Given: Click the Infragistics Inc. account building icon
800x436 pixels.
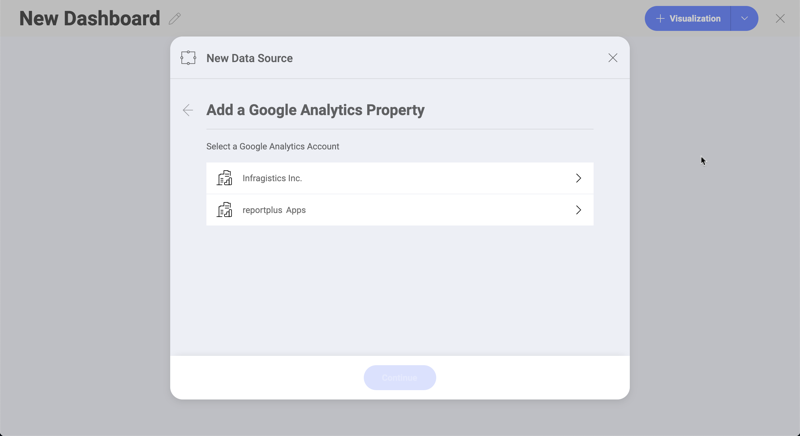Looking at the screenshot, I should click(225, 178).
